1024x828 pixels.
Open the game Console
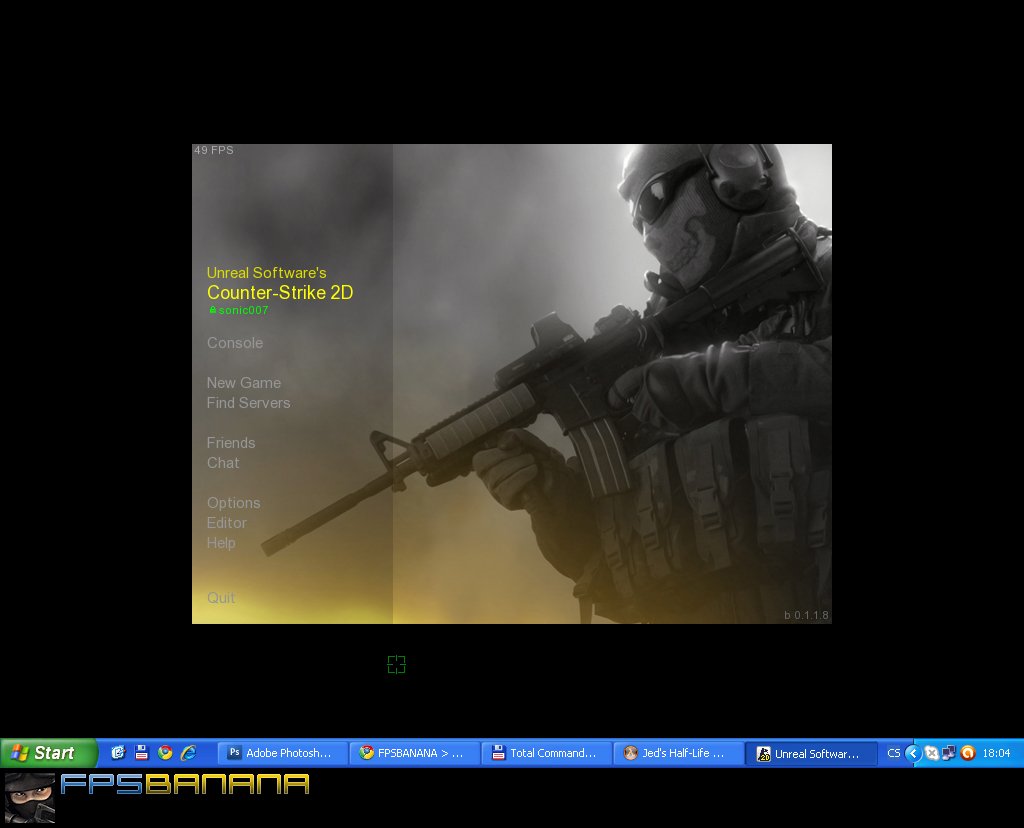pos(234,343)
